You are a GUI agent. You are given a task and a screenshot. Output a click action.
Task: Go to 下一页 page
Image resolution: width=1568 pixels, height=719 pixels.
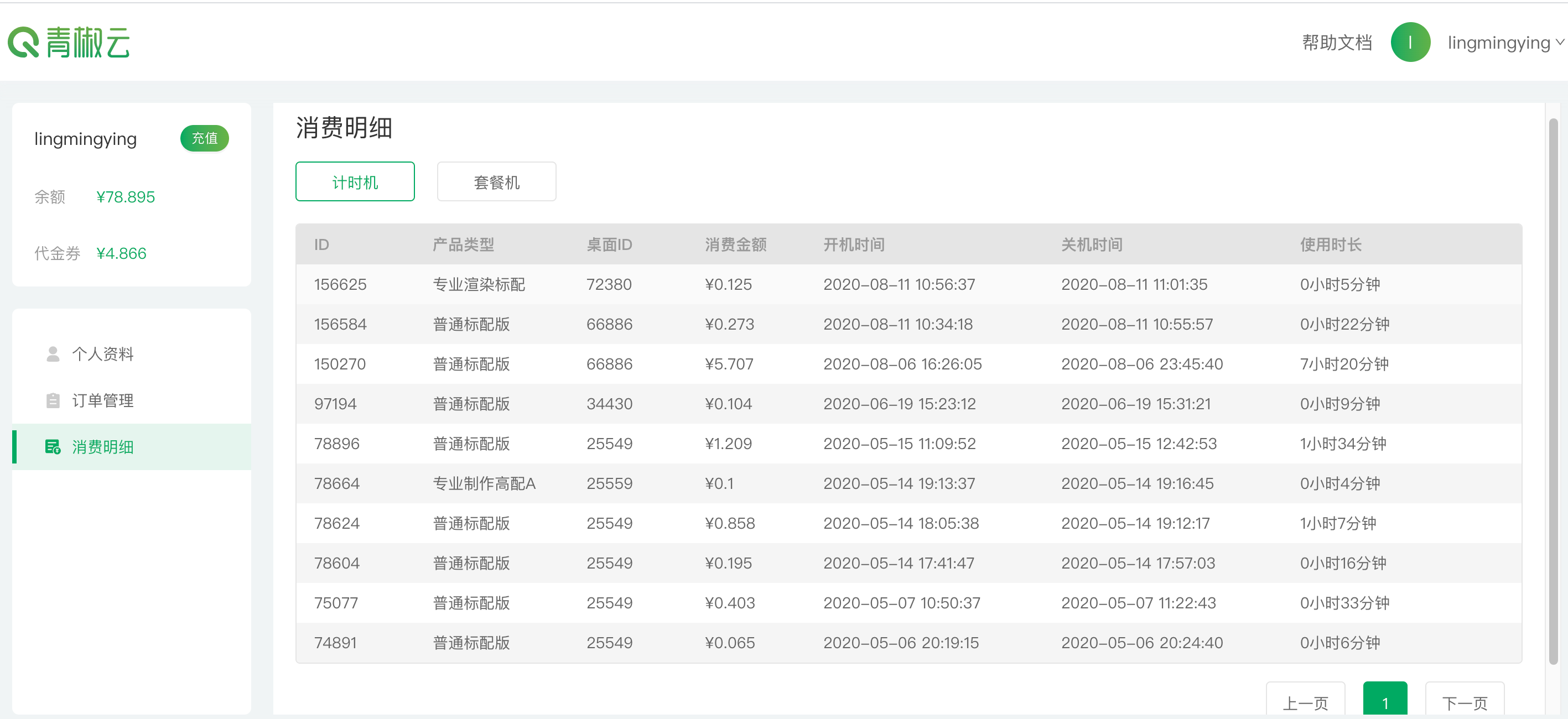tap(1464, 702)
